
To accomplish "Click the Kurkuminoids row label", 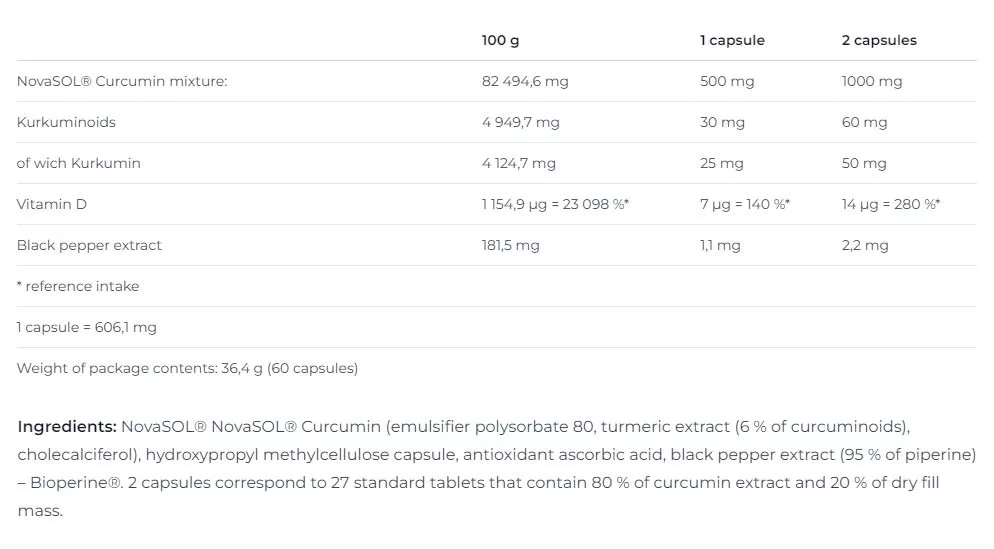I will (66, 122).
